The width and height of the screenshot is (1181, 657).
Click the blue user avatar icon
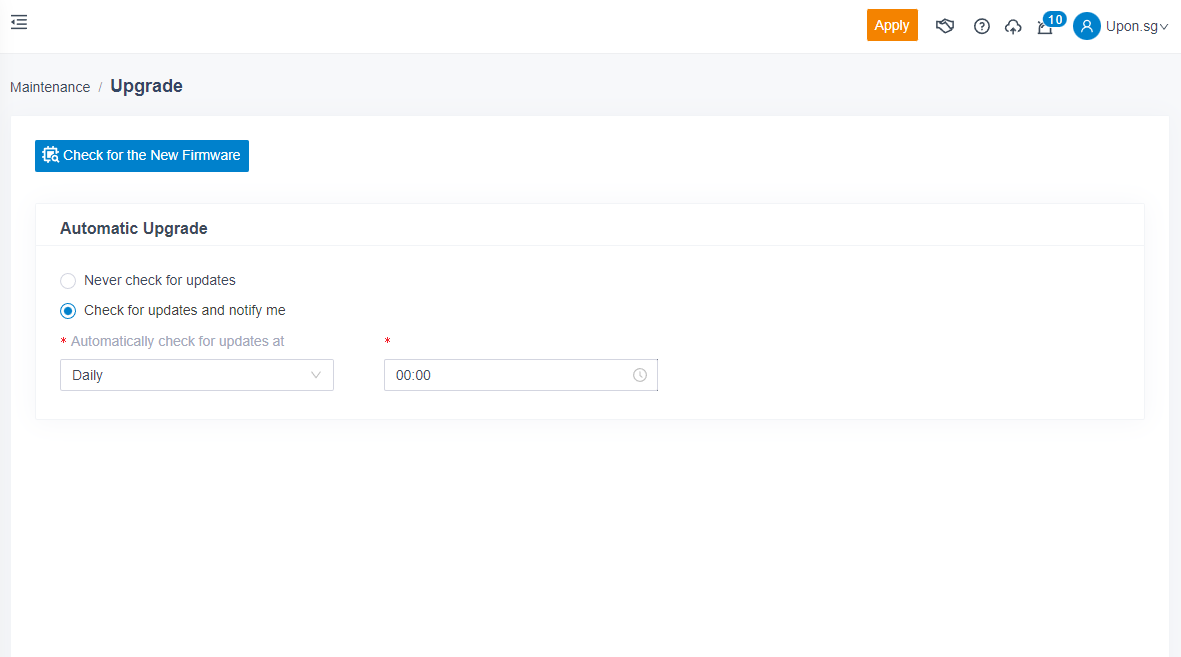tap(1087, 26)
